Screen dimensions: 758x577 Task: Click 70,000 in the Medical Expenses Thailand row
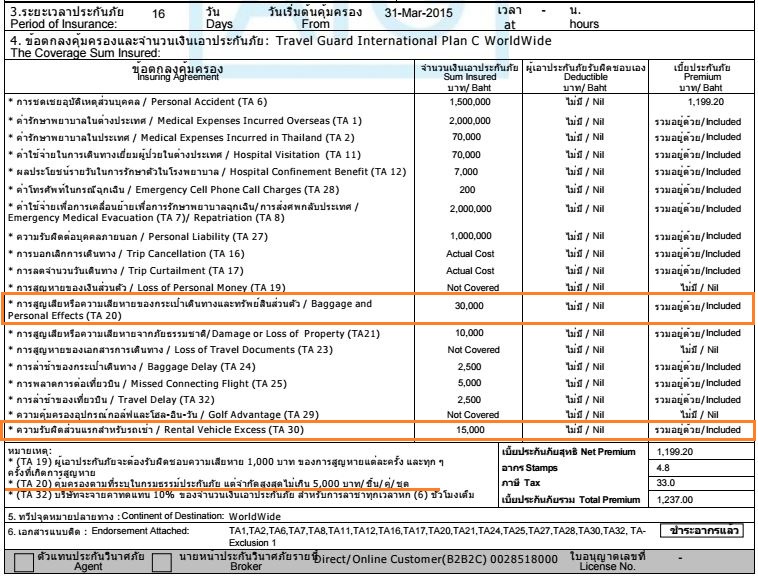click(x=466, y=137)
